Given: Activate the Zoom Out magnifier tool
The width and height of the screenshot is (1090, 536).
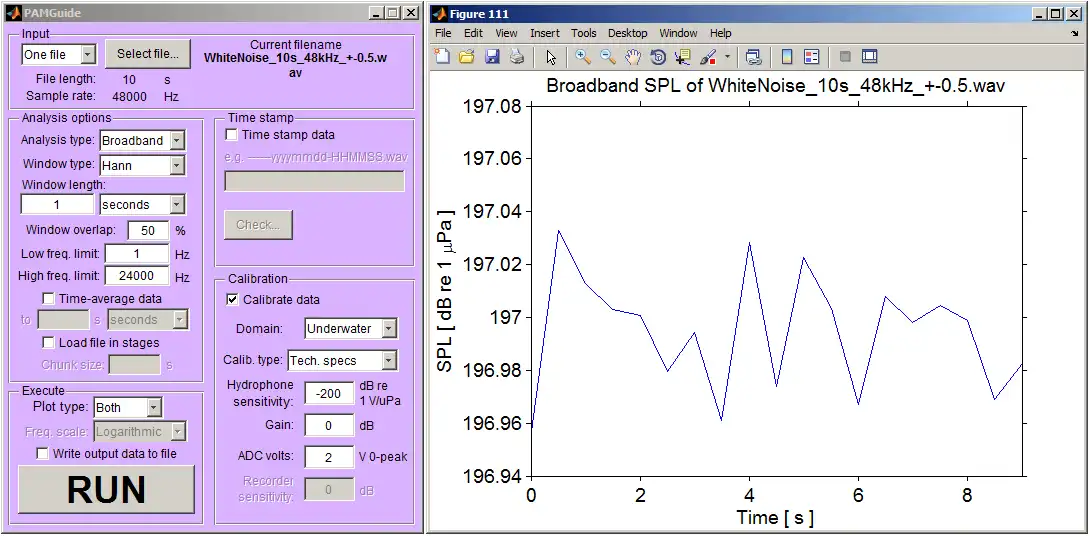Looking at the screenshot, I should (608, 57).
